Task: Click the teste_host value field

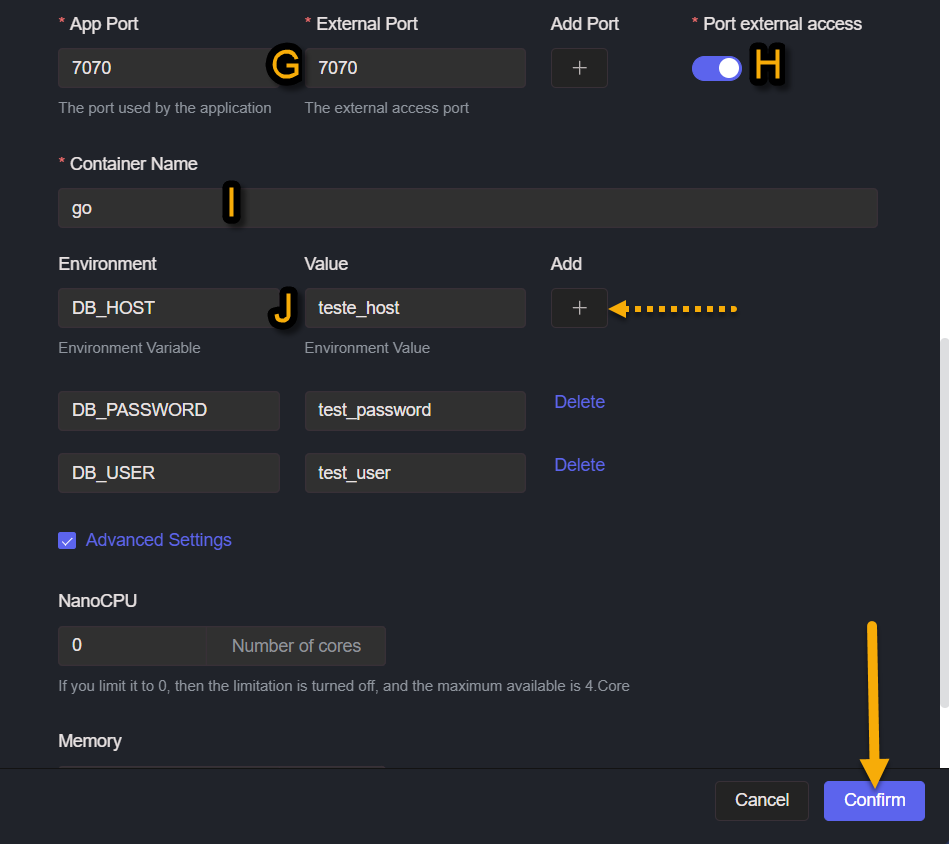Action: click(415, 308)
